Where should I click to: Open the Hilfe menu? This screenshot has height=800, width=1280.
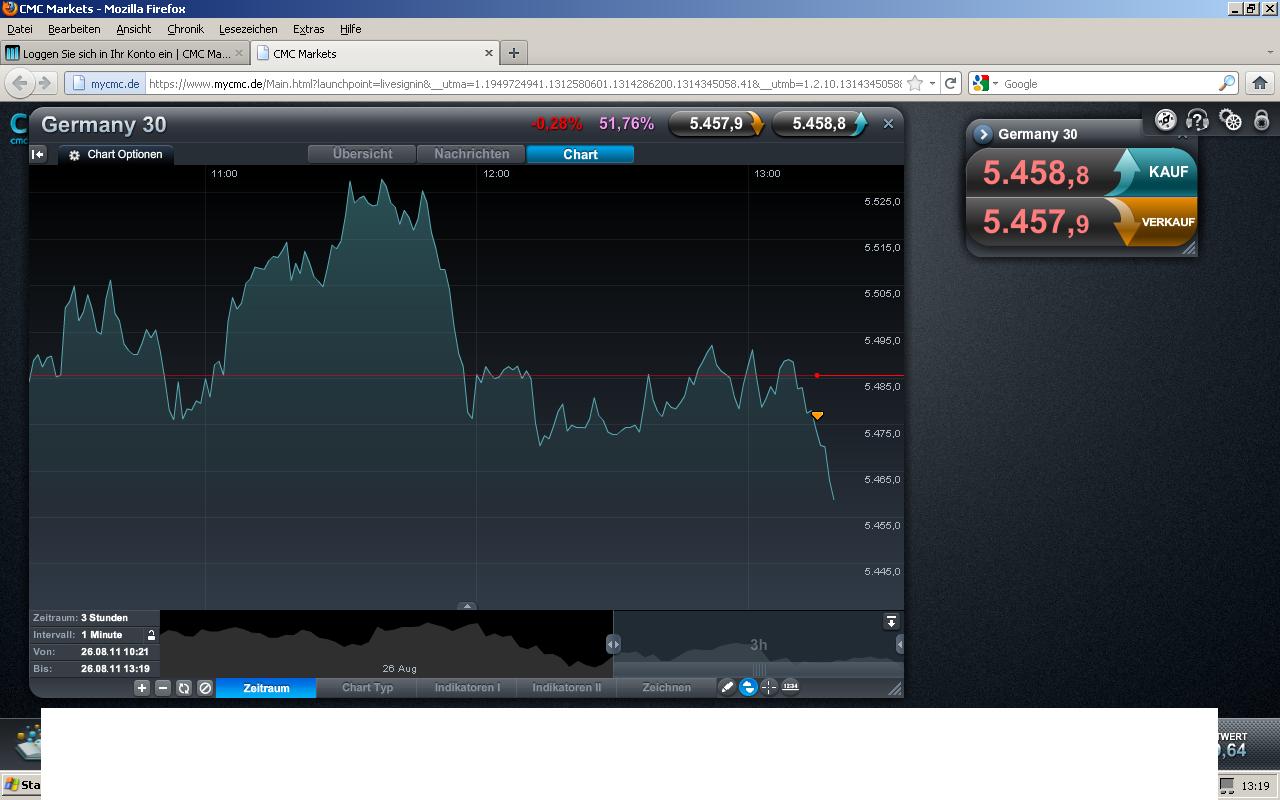point(350,29)
